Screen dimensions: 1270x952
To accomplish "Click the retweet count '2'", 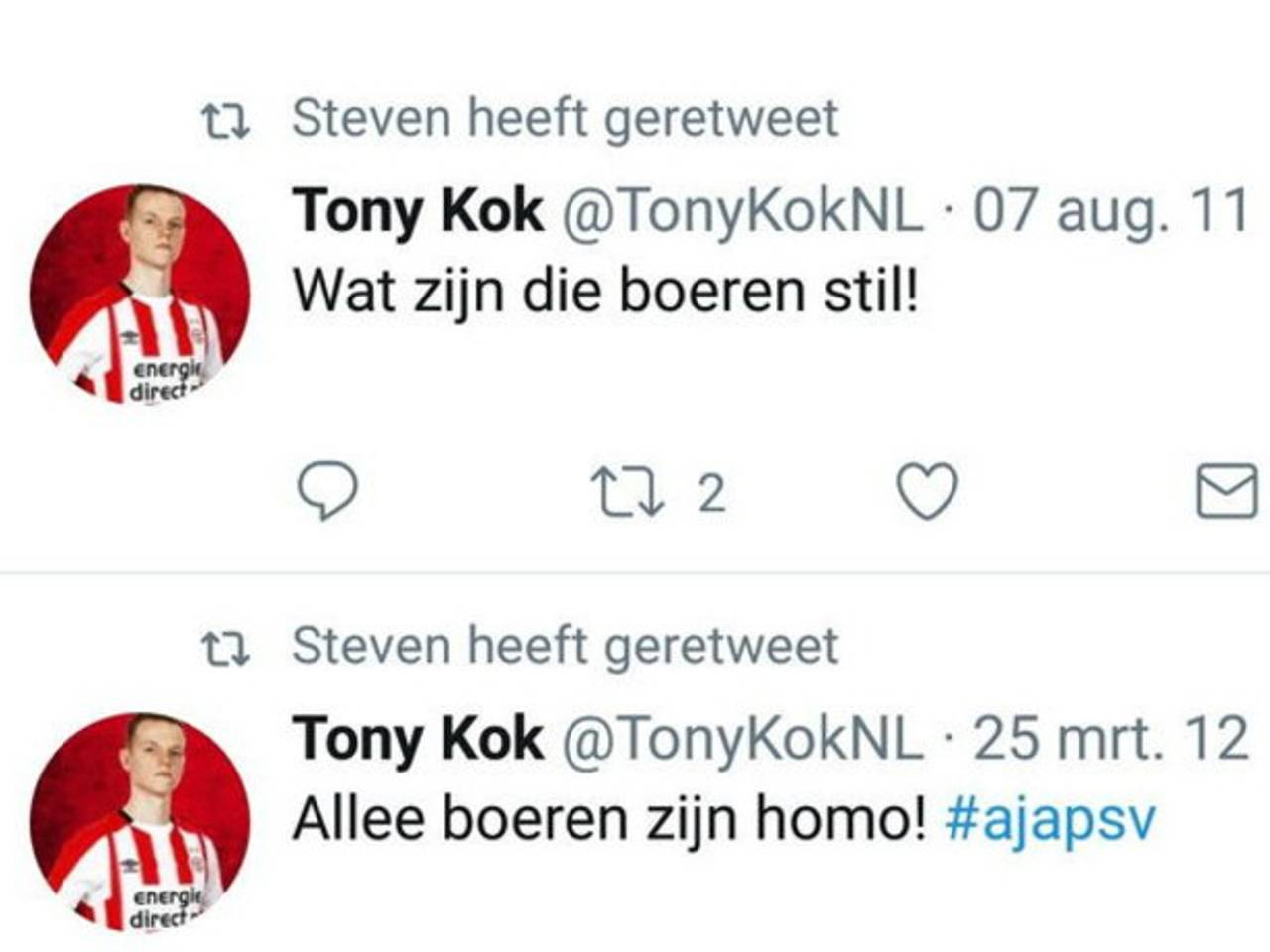I will coord(711,493).
